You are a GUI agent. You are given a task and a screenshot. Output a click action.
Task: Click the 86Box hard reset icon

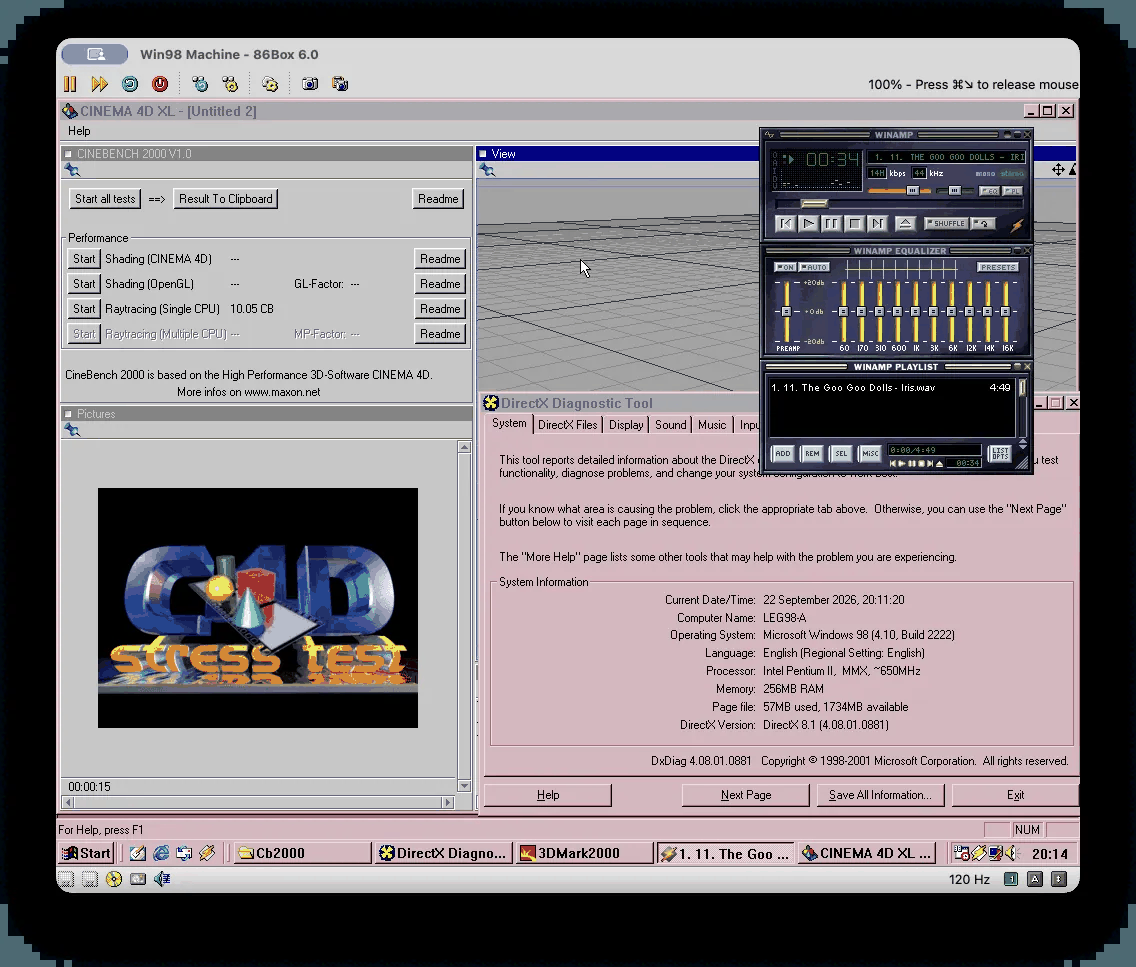tap(130, 84)
